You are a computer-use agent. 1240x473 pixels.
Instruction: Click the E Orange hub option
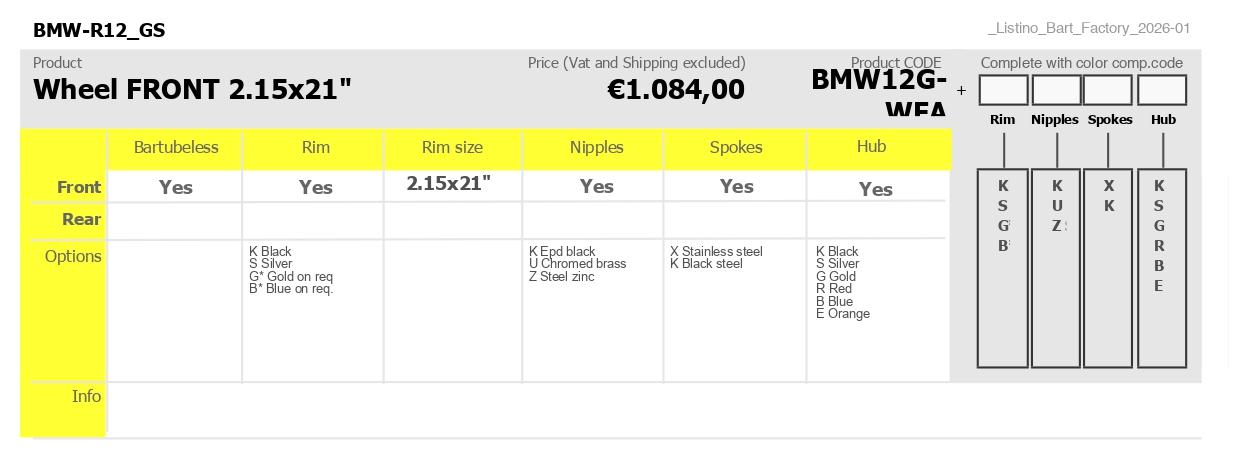point(843,314)
